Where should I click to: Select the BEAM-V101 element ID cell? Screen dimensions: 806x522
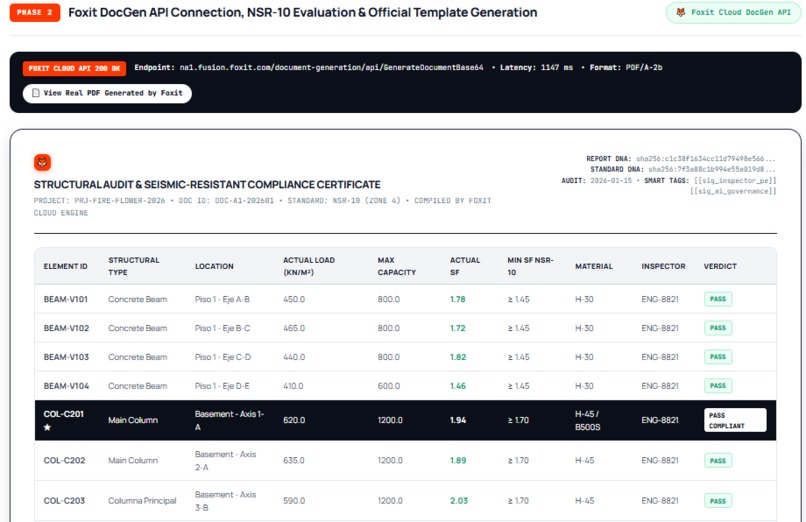(66, 299)
